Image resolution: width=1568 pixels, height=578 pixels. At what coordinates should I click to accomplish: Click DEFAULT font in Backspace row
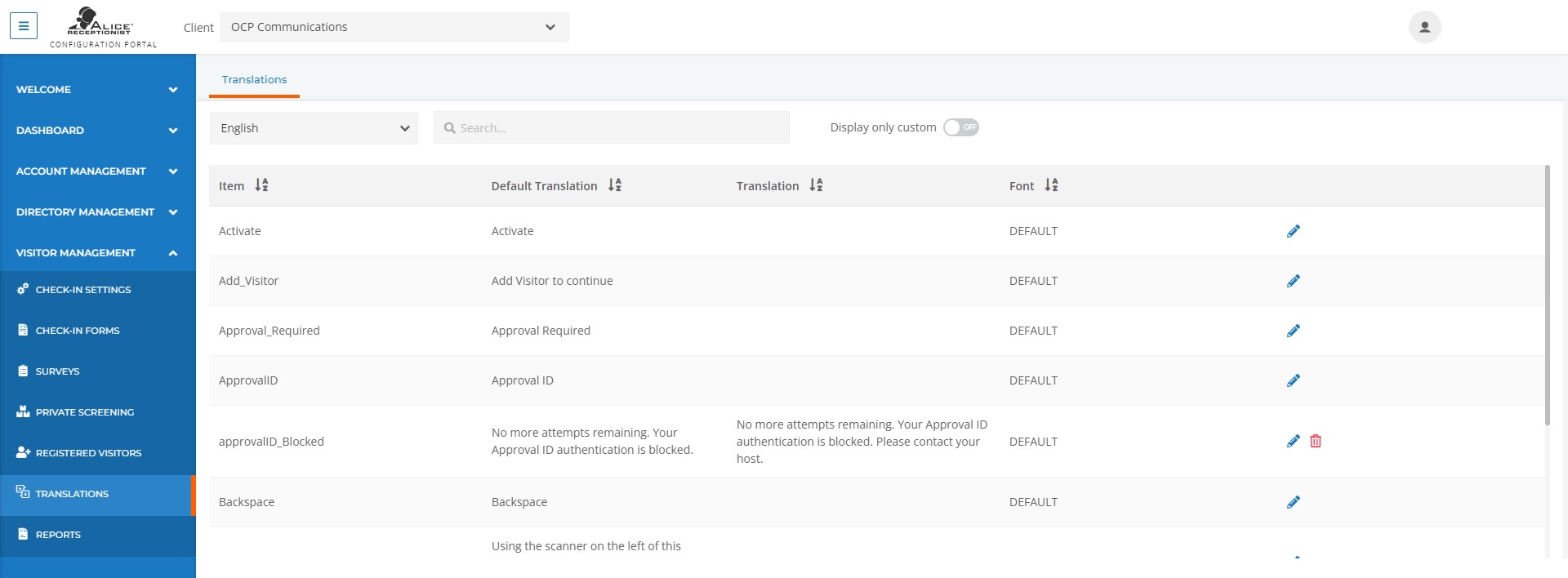pyautogui.click(x=1033, y=502)
